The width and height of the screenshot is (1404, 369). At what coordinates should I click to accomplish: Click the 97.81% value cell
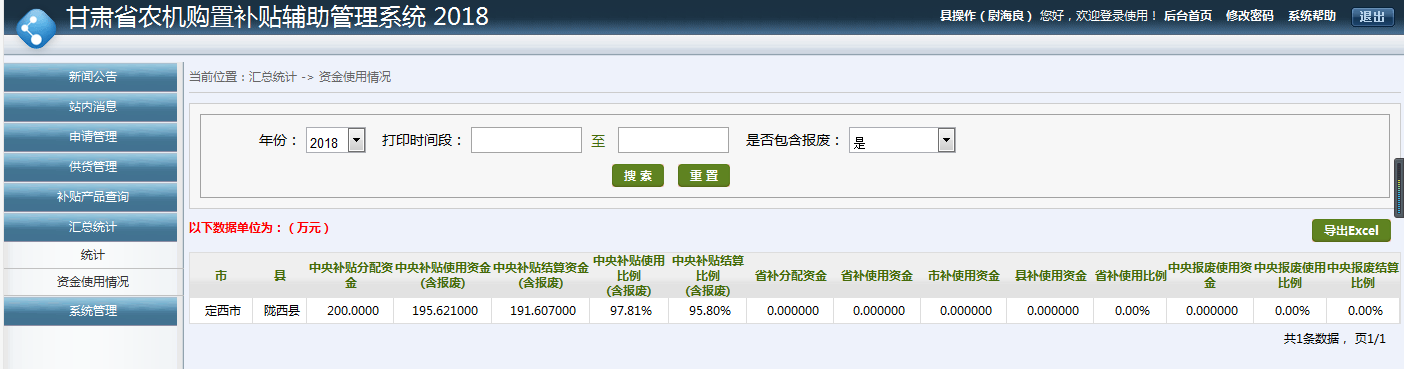629,311
